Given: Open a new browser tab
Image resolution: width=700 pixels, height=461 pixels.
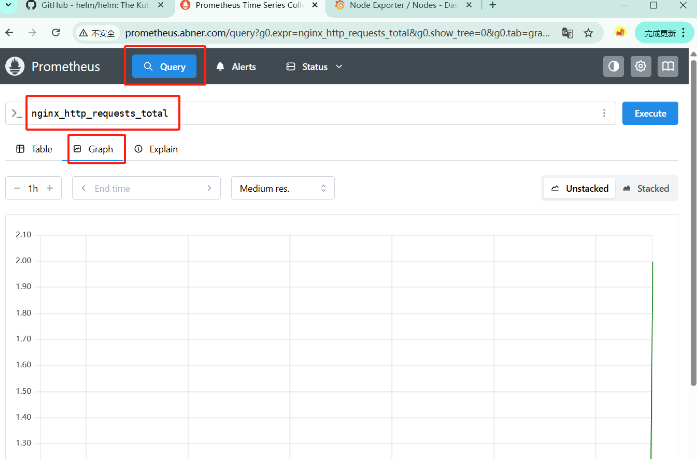Looking at the screenshot, I should pos(493,5).
